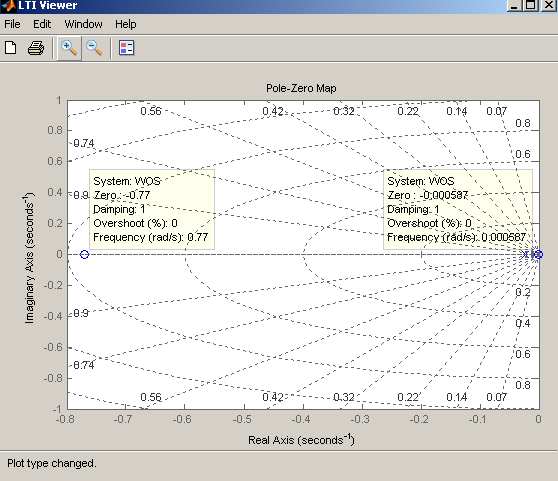Select the Zoom In magnifier tool
Viewport: 558px width, 481px height.
point(69,48)
